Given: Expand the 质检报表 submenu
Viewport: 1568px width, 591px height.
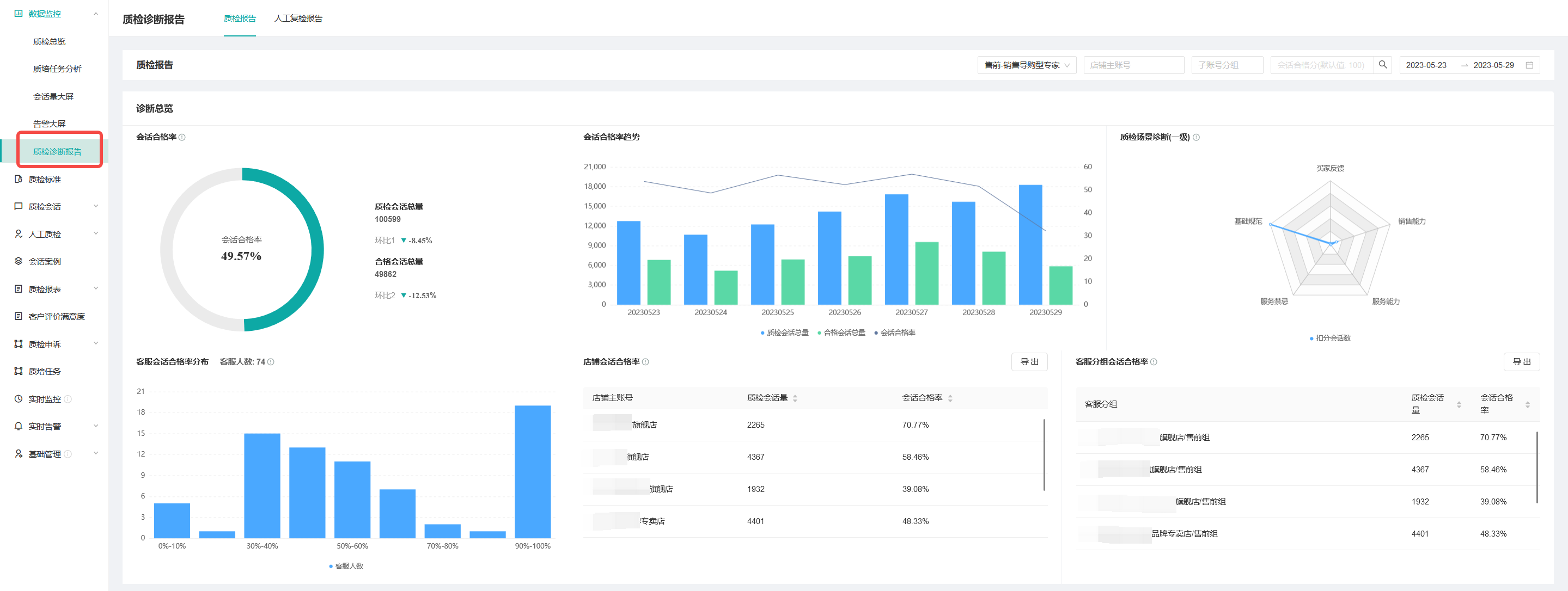Looking at the screenshot, I should pos(95,289).
